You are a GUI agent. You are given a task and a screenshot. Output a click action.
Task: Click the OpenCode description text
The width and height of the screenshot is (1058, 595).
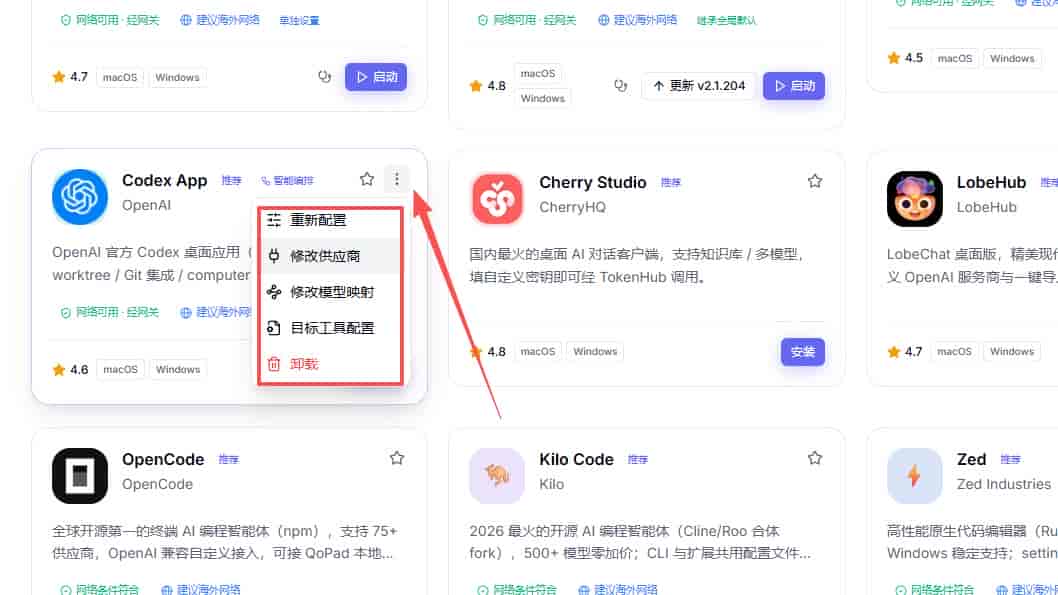click(225, 542)
